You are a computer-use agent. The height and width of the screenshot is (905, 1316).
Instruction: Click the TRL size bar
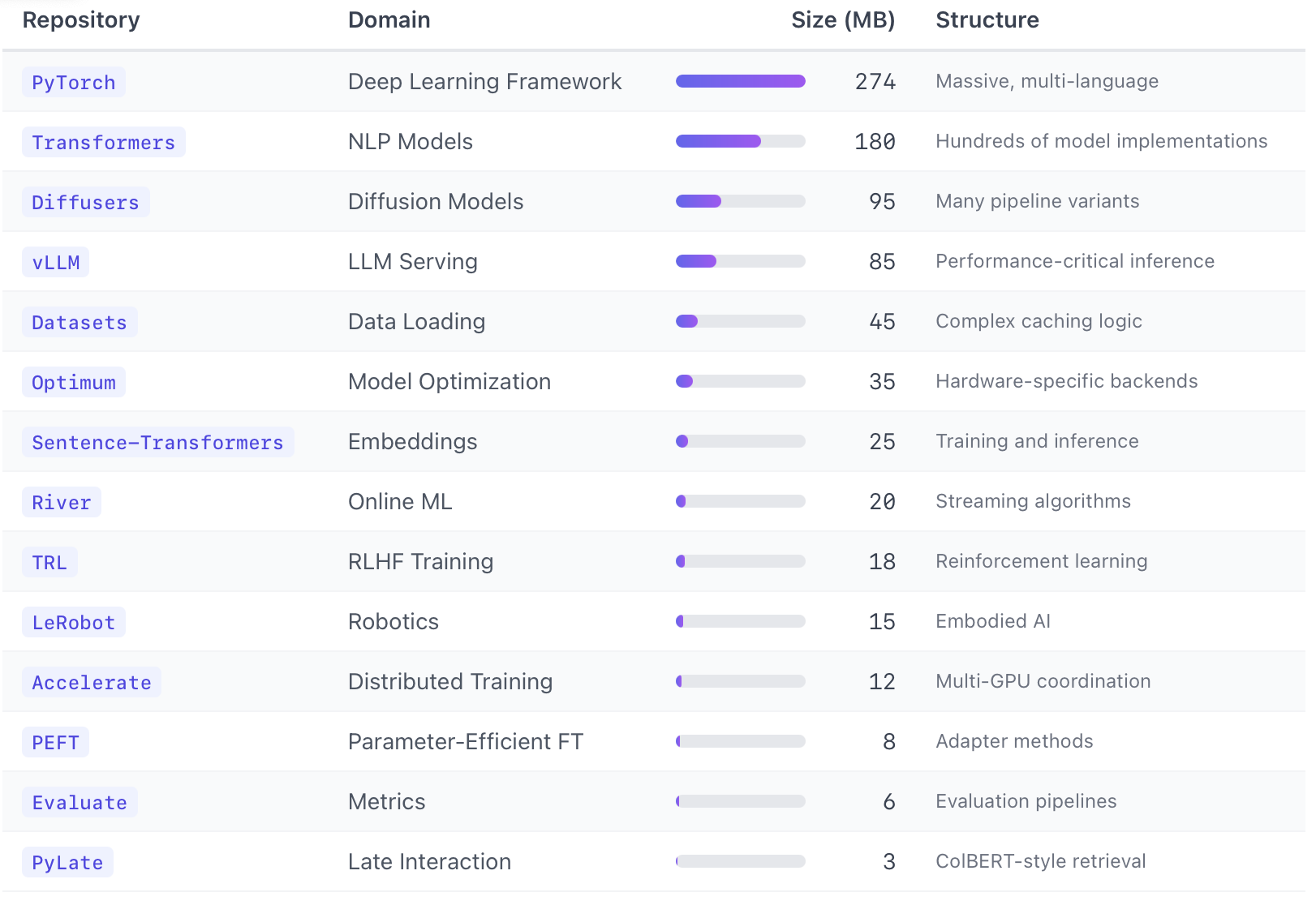point(741,561)
